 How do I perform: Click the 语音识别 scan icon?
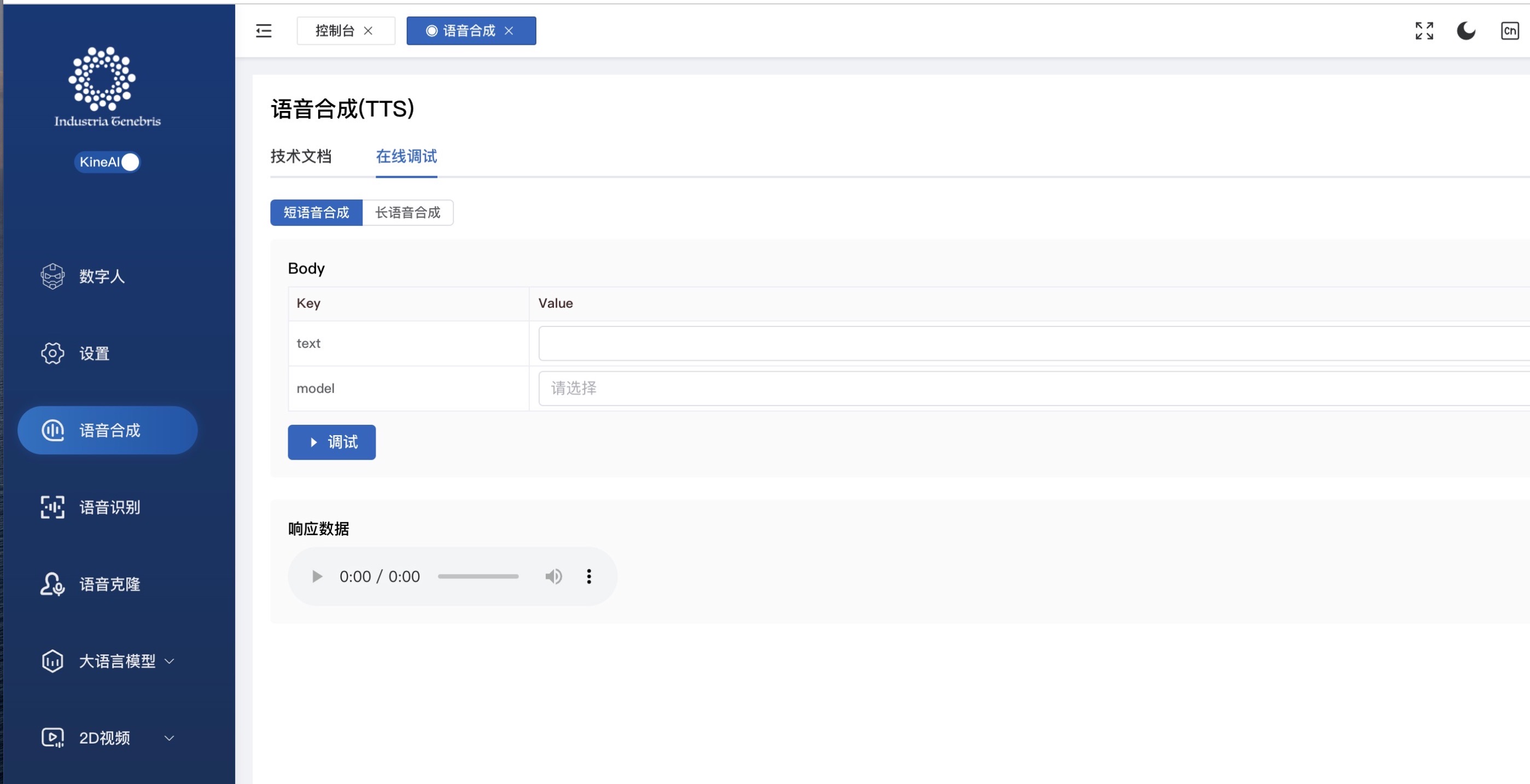(53, 507)
